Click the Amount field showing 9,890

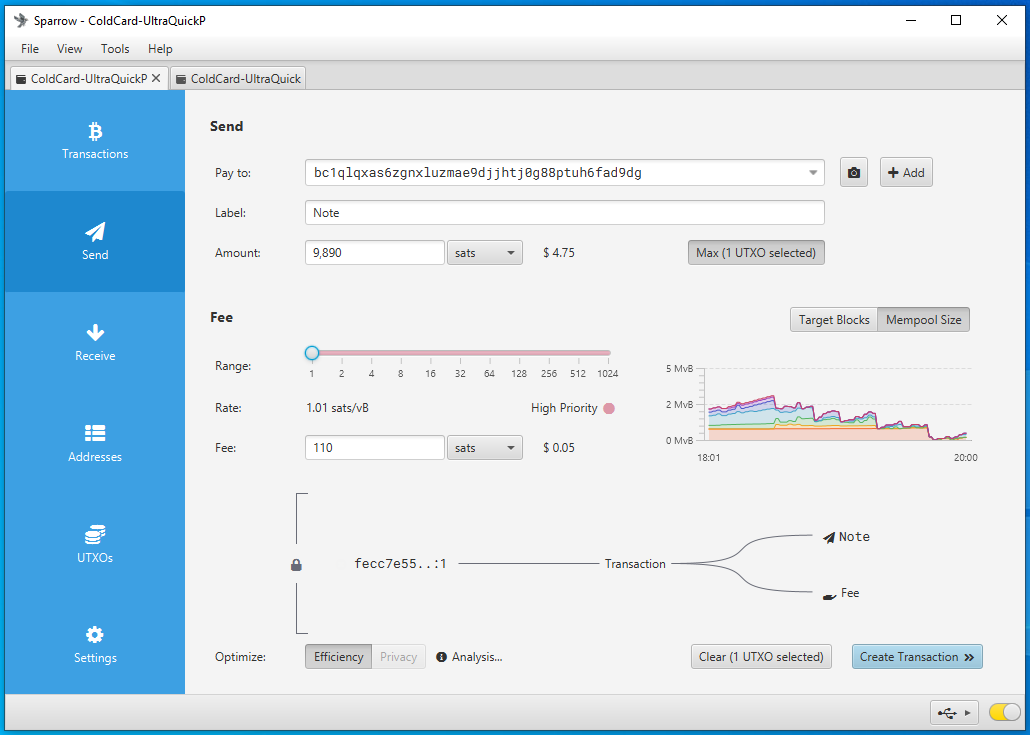pos(375,253)
